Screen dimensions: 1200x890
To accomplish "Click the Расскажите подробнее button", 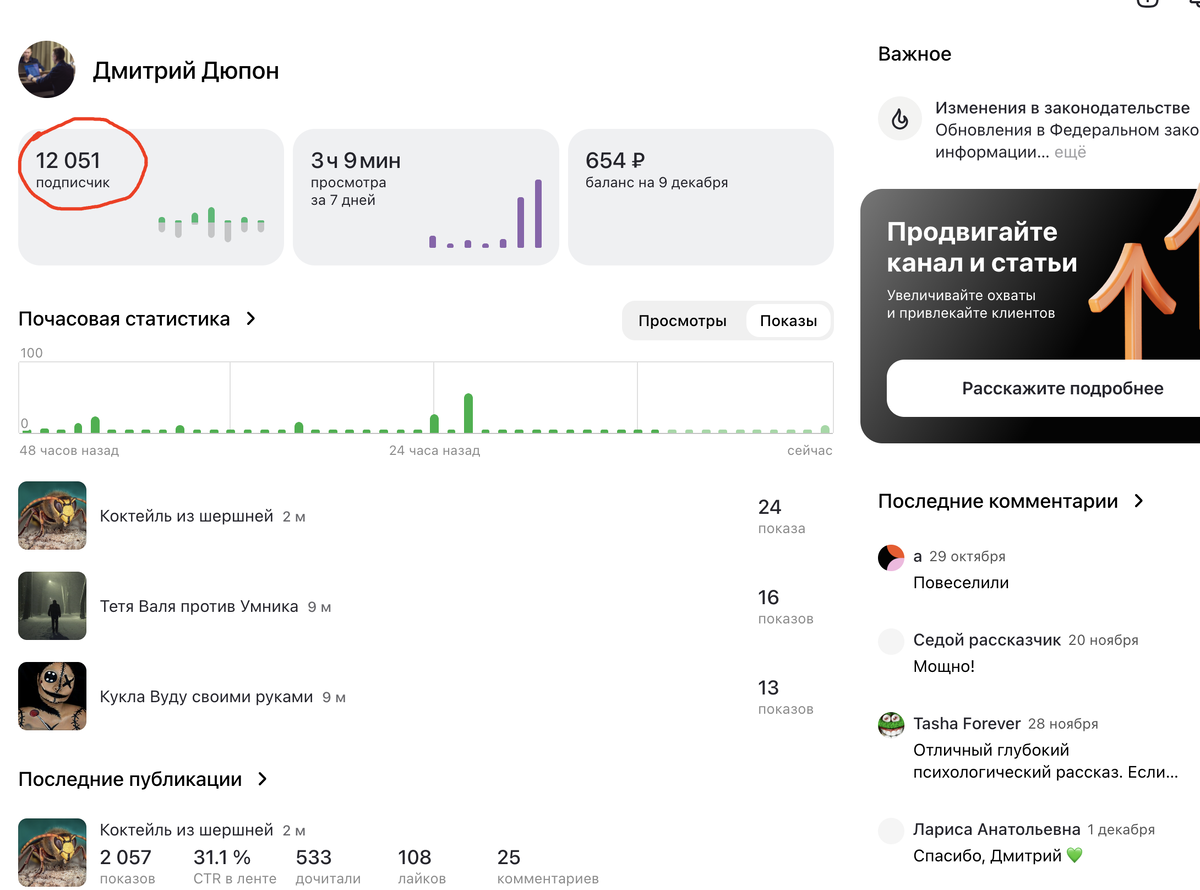I will tap(1044, 388).
